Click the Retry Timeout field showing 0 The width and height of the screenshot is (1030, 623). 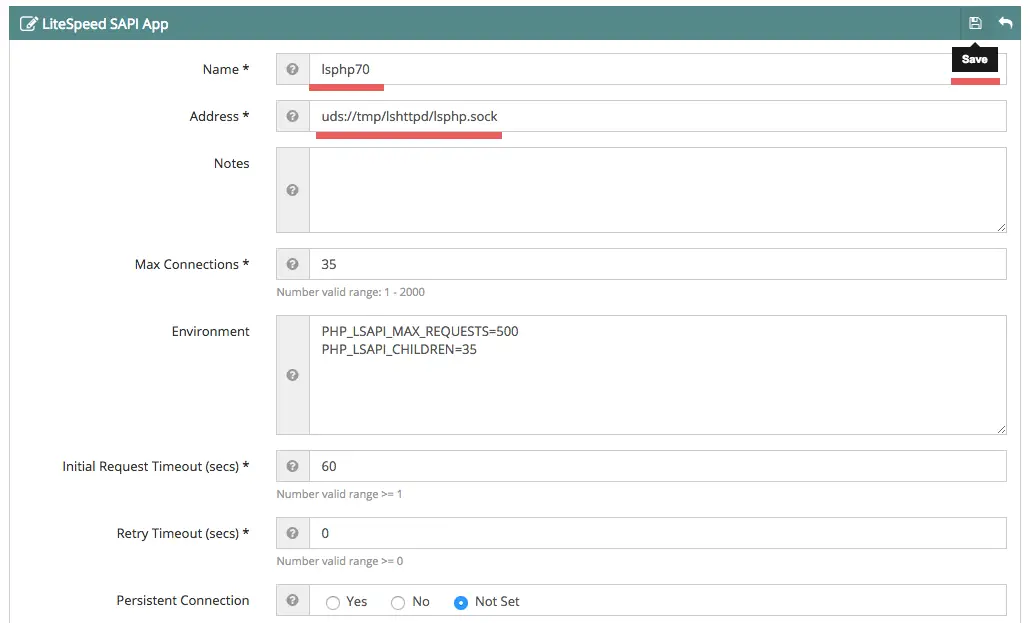(658, 533)
